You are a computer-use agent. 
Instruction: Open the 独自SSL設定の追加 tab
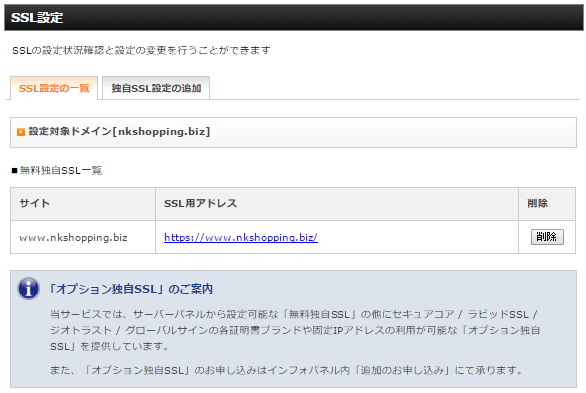click(x=156, y=88)
